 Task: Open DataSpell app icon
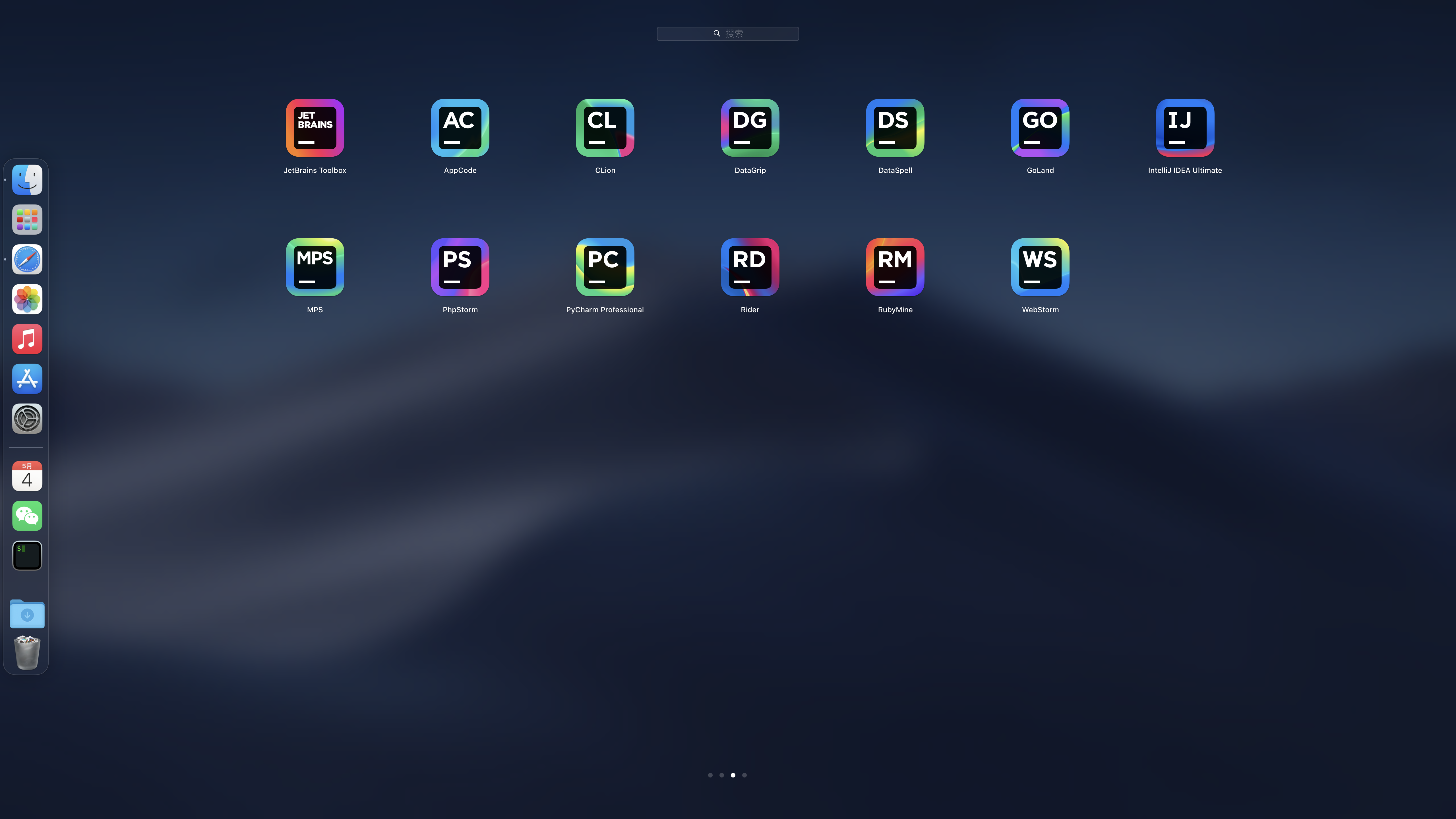[895, 128]
